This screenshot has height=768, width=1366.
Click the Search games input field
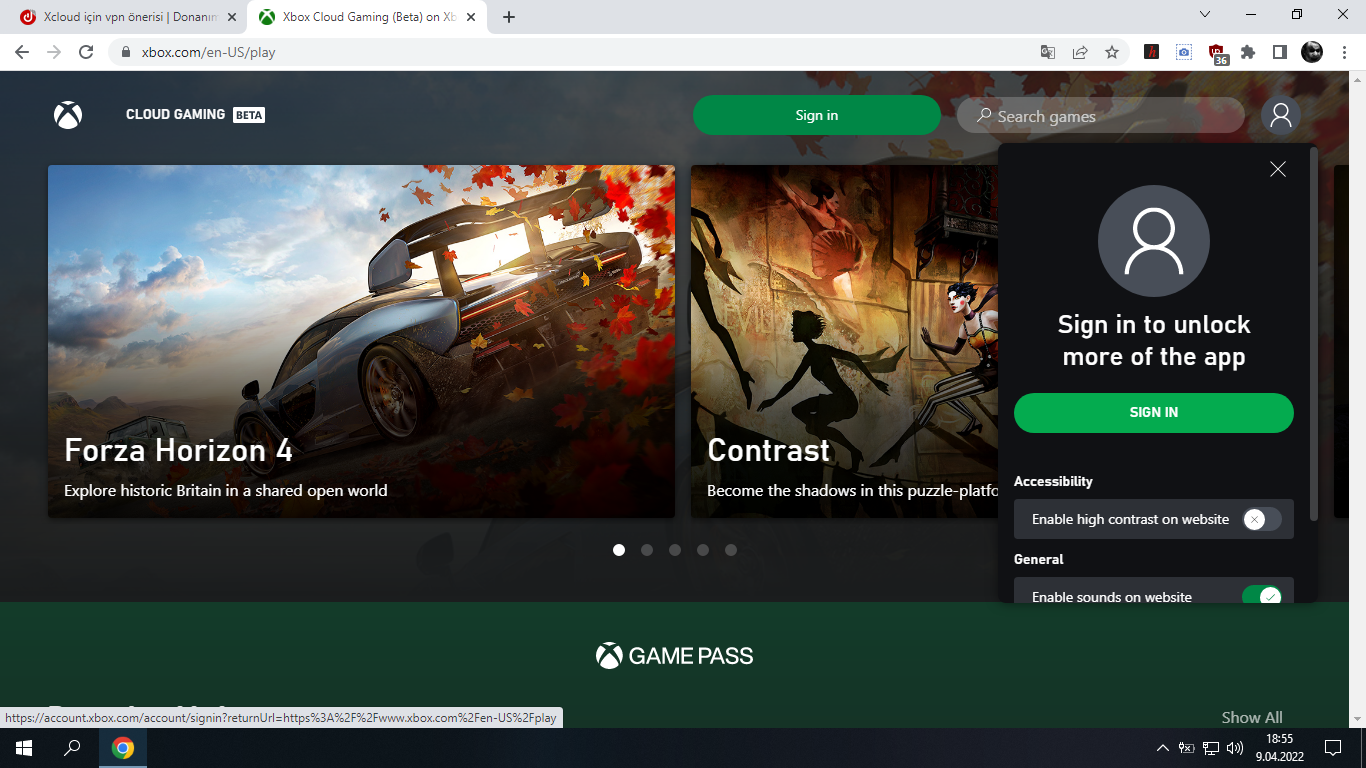point(1101,116)
